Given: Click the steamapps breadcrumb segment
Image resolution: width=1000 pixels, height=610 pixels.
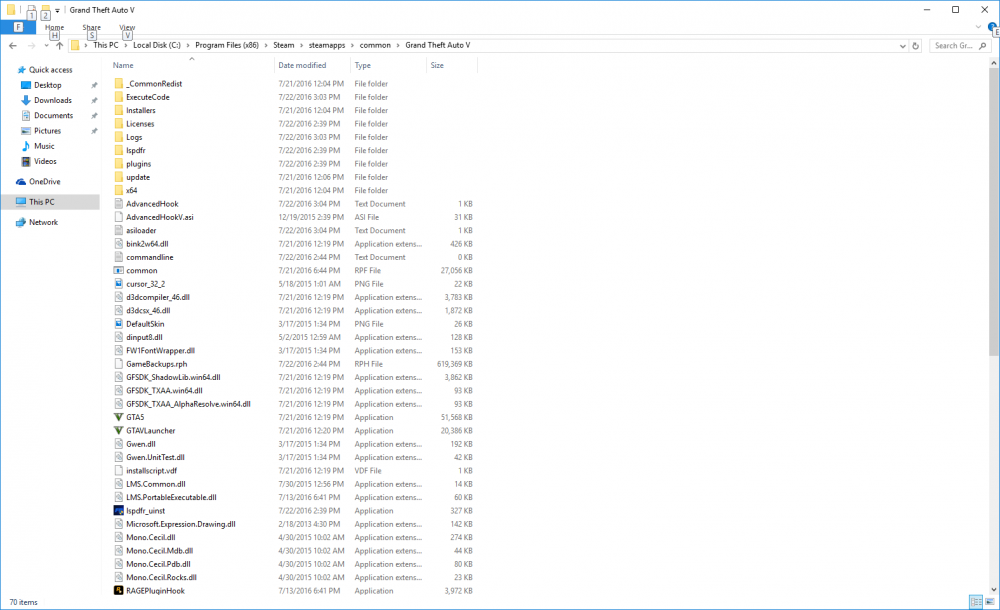Looking at the screenshot, I should pos(327,45).
